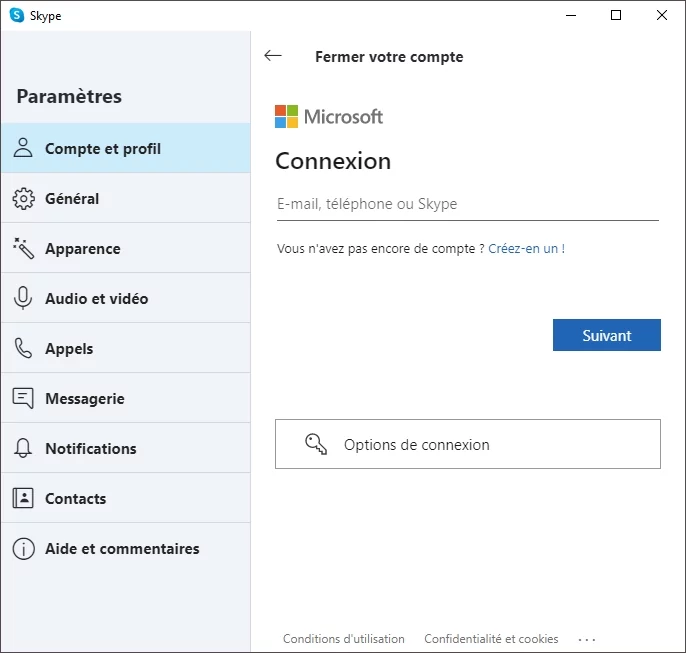Open Confidentialité et cookies link
The height and width of the screenshot is (653, 686).
(x=491, y=639)
